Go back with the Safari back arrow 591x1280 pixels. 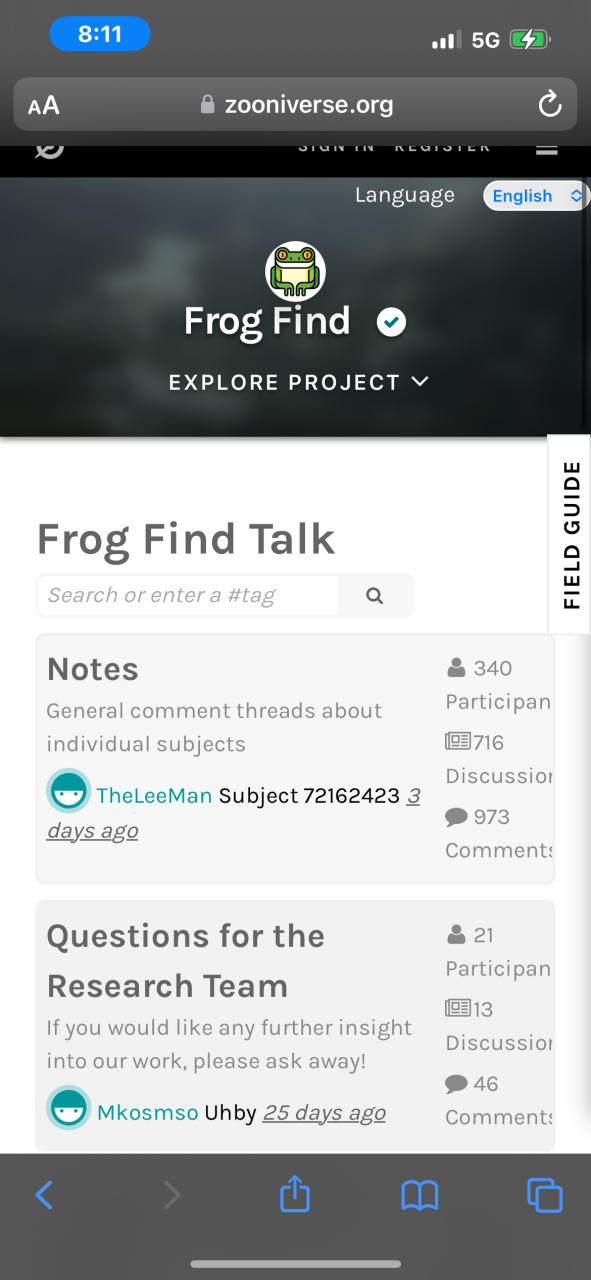(x=44, y=1195)
